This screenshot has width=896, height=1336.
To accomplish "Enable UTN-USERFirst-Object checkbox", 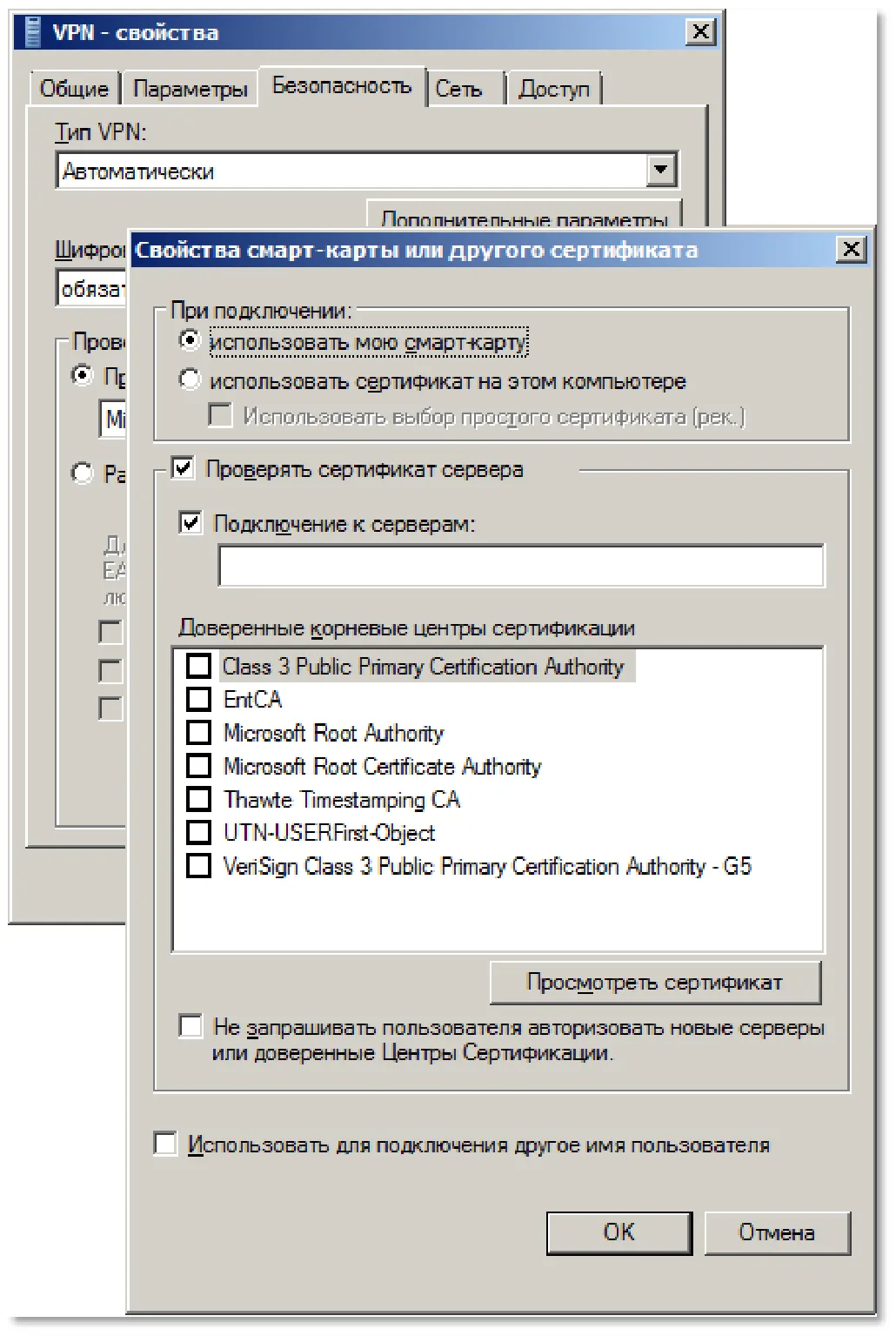I will [199, 832].
